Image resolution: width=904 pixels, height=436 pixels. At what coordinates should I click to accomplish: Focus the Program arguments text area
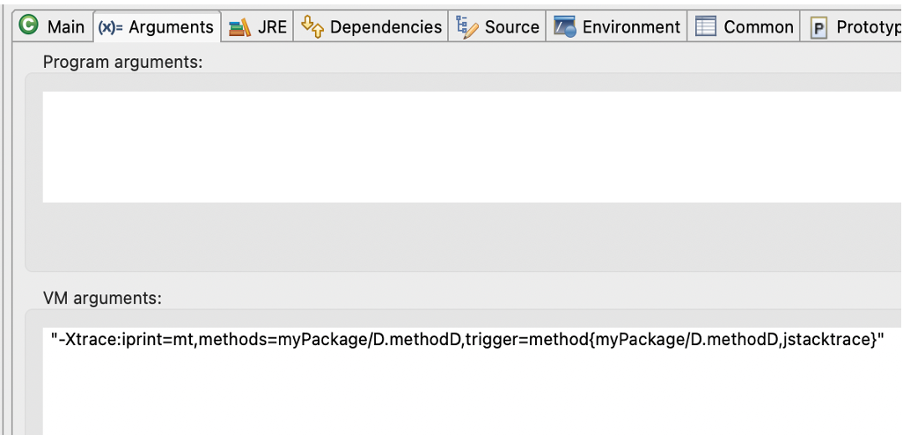[472, 147]
